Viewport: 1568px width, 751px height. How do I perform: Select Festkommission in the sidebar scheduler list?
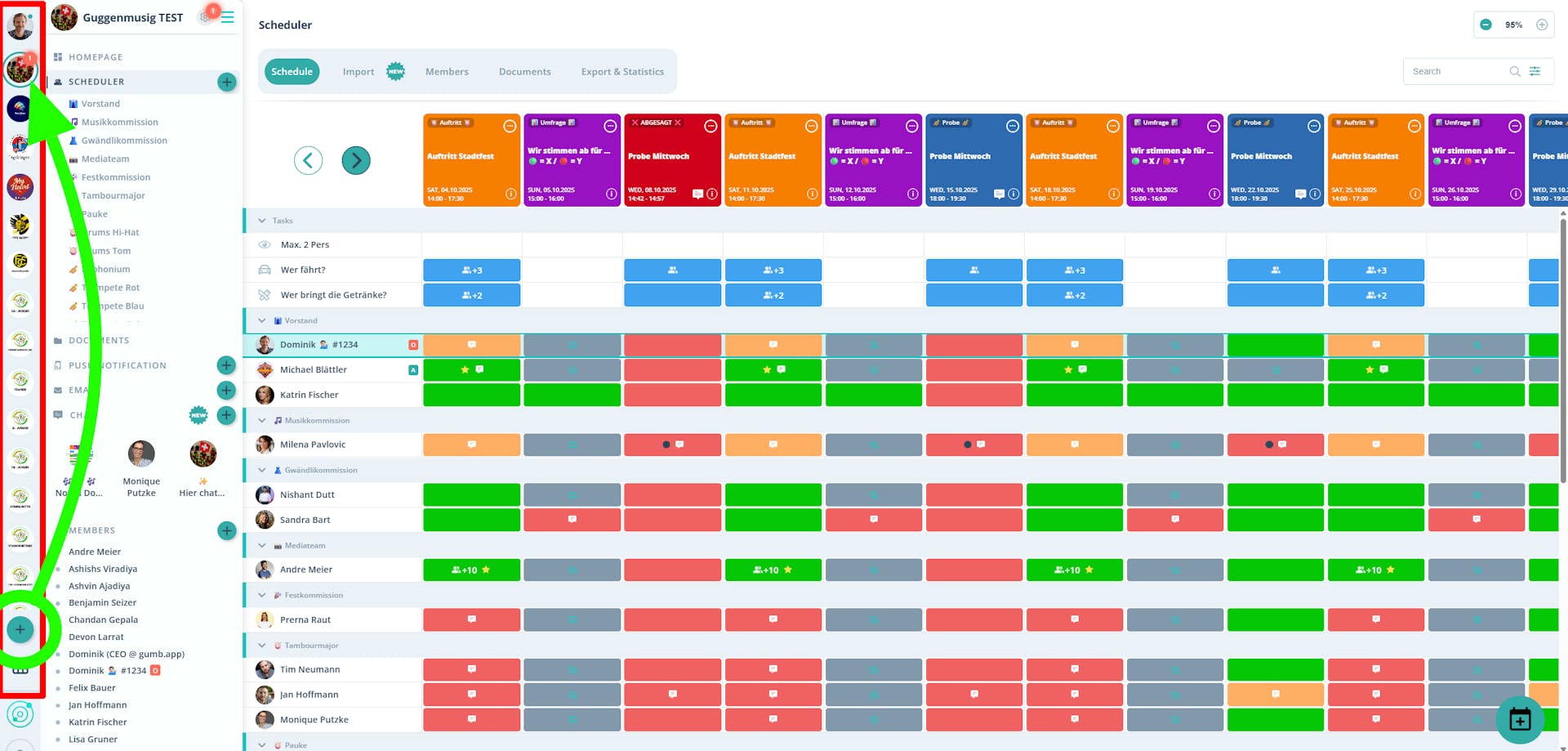click(116, 177)
